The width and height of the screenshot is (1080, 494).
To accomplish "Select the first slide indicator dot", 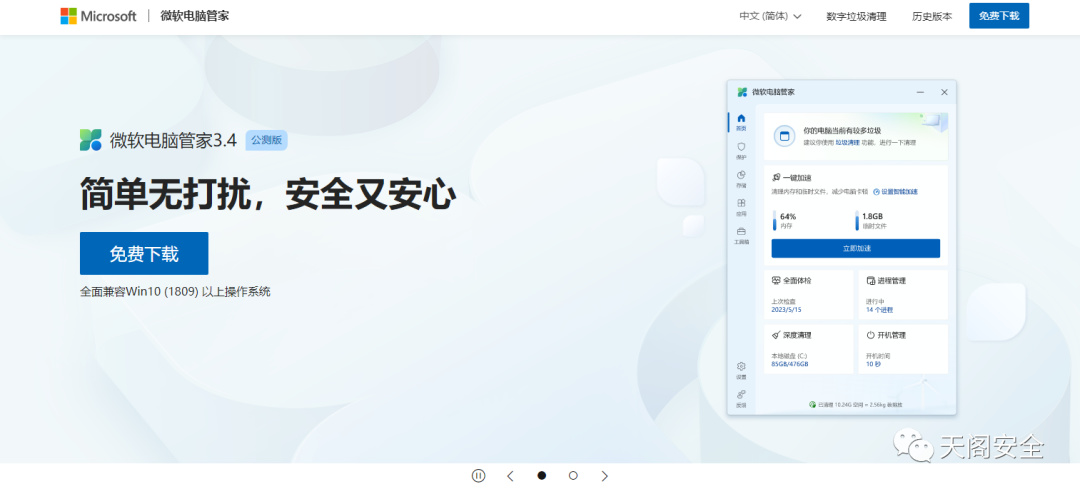I will click(542, 475).
